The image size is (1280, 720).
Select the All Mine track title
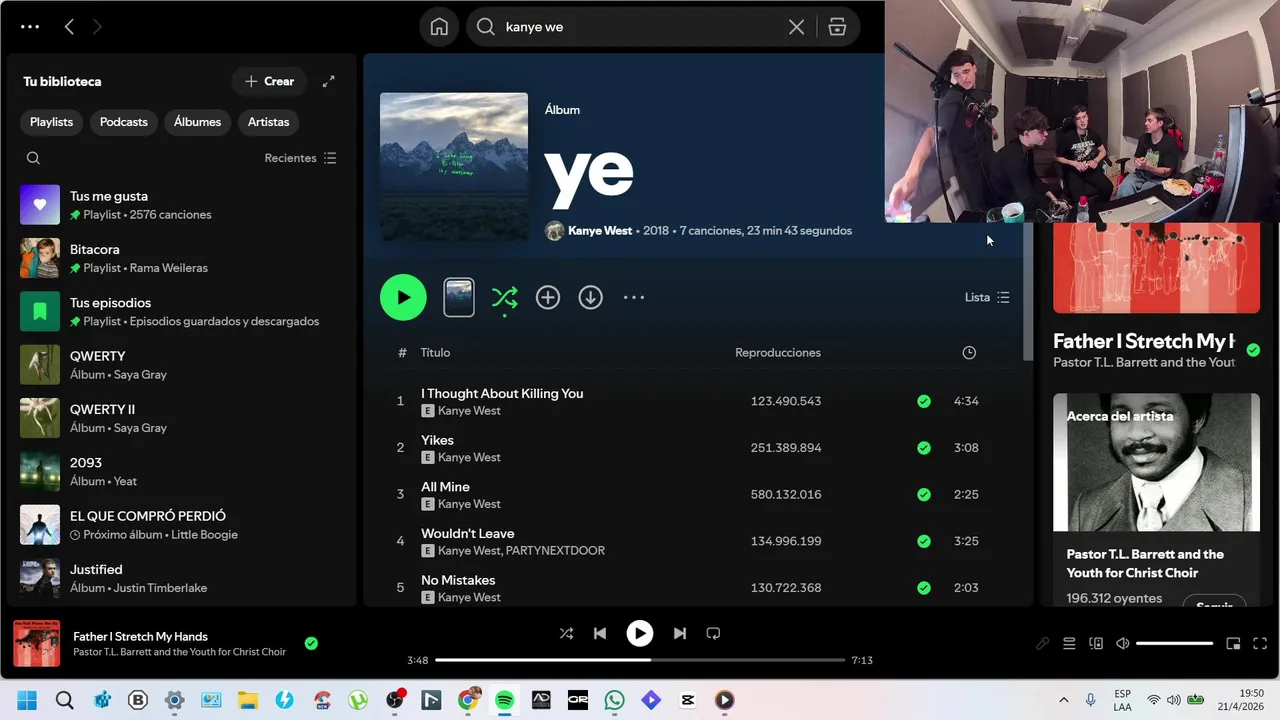(x=445, y=487)
